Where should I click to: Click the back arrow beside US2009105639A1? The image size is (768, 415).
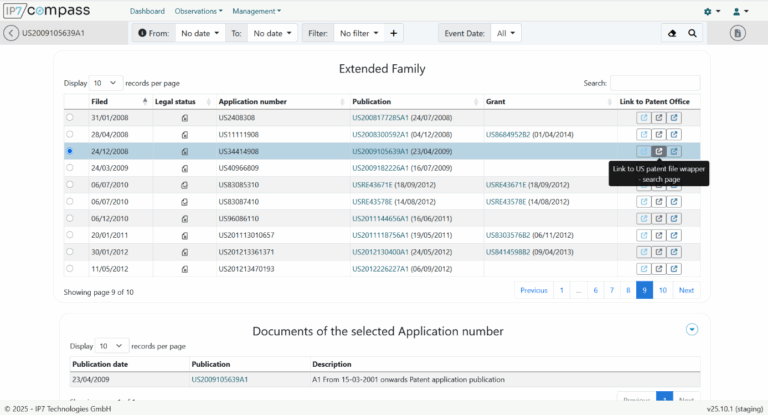[11, 33]
